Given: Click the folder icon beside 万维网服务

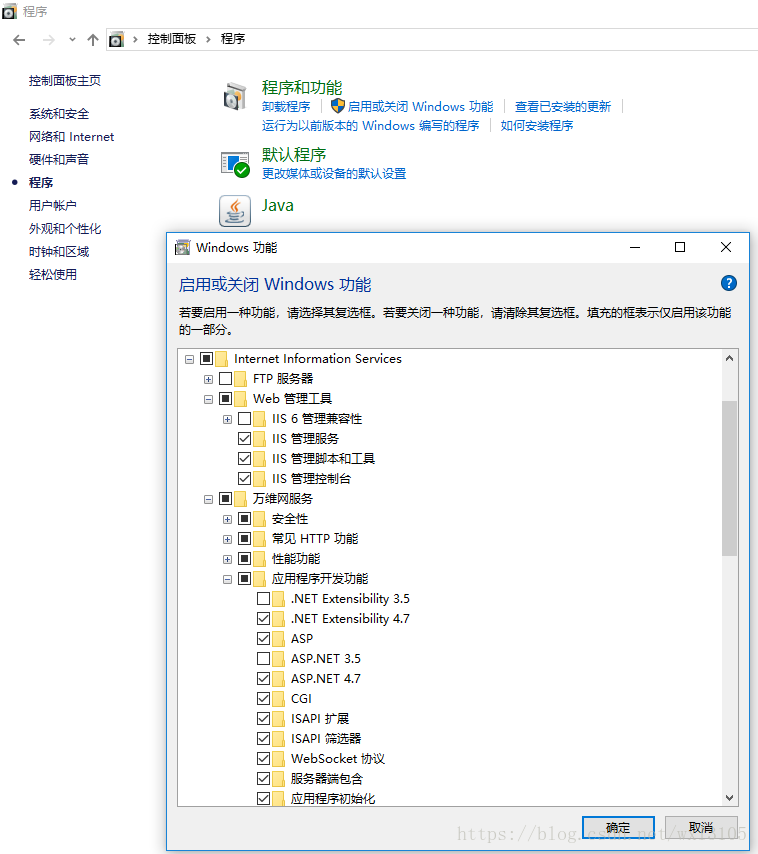Looking at the screenshot, I should (x=240, y=499).
